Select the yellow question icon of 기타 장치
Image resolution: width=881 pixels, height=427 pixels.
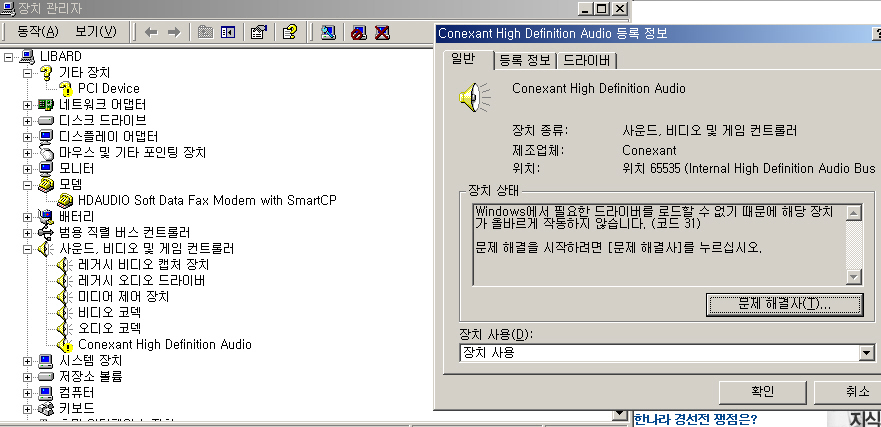[47, 72]
